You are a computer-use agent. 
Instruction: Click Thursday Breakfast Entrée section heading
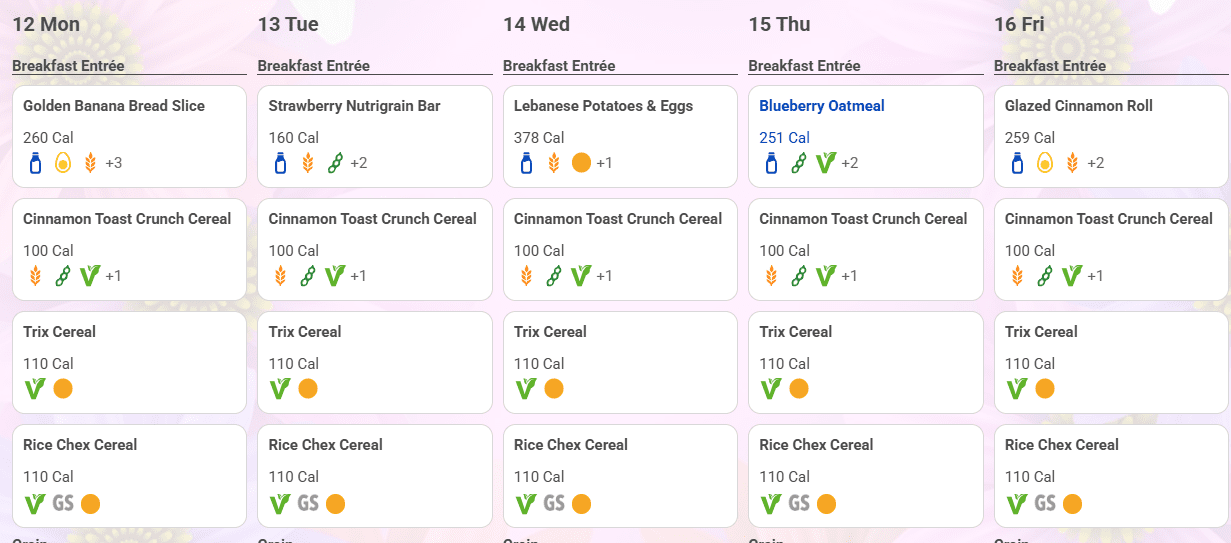tap(804, 66)
